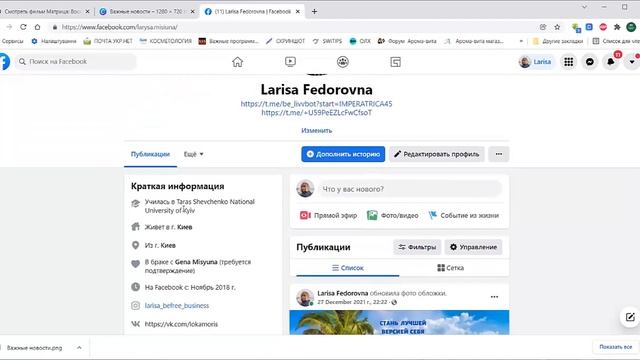Viewport: 640px width, 360px height.
Task: Open the browser extensions puzzle icon
Action: [x=617, y=27]
